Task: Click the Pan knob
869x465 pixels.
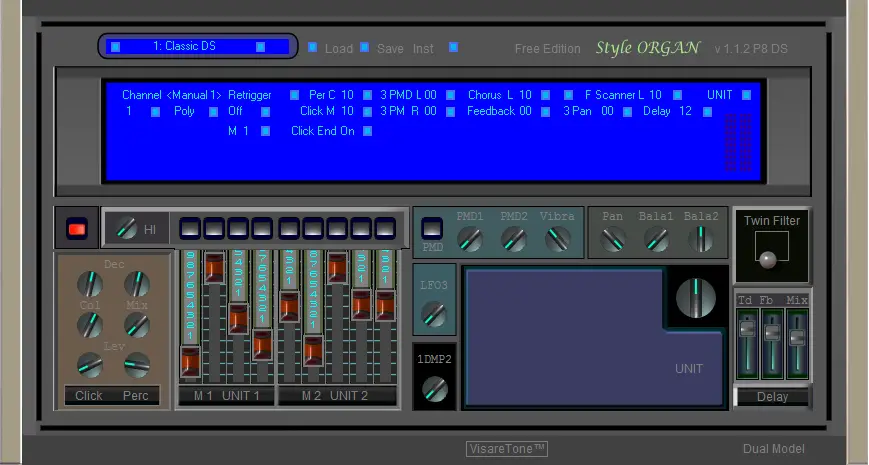Action: 612,239
